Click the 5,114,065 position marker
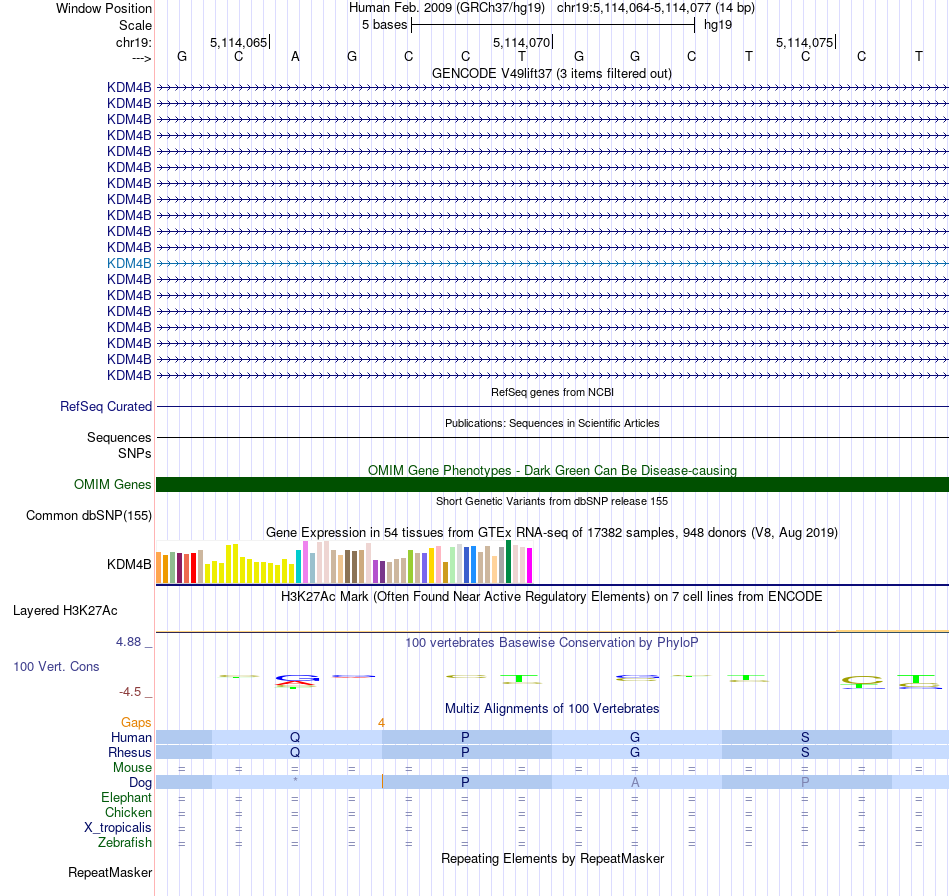The width and height of the screenshot is (950, 896). [x=238, y=42]
